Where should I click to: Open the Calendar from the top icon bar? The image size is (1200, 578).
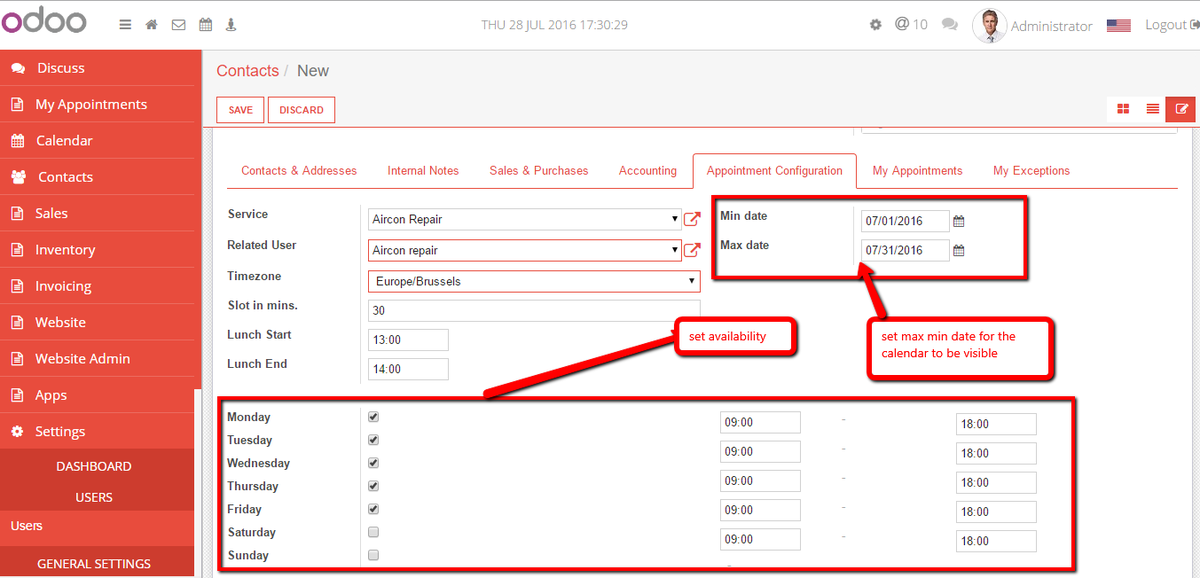205,24
